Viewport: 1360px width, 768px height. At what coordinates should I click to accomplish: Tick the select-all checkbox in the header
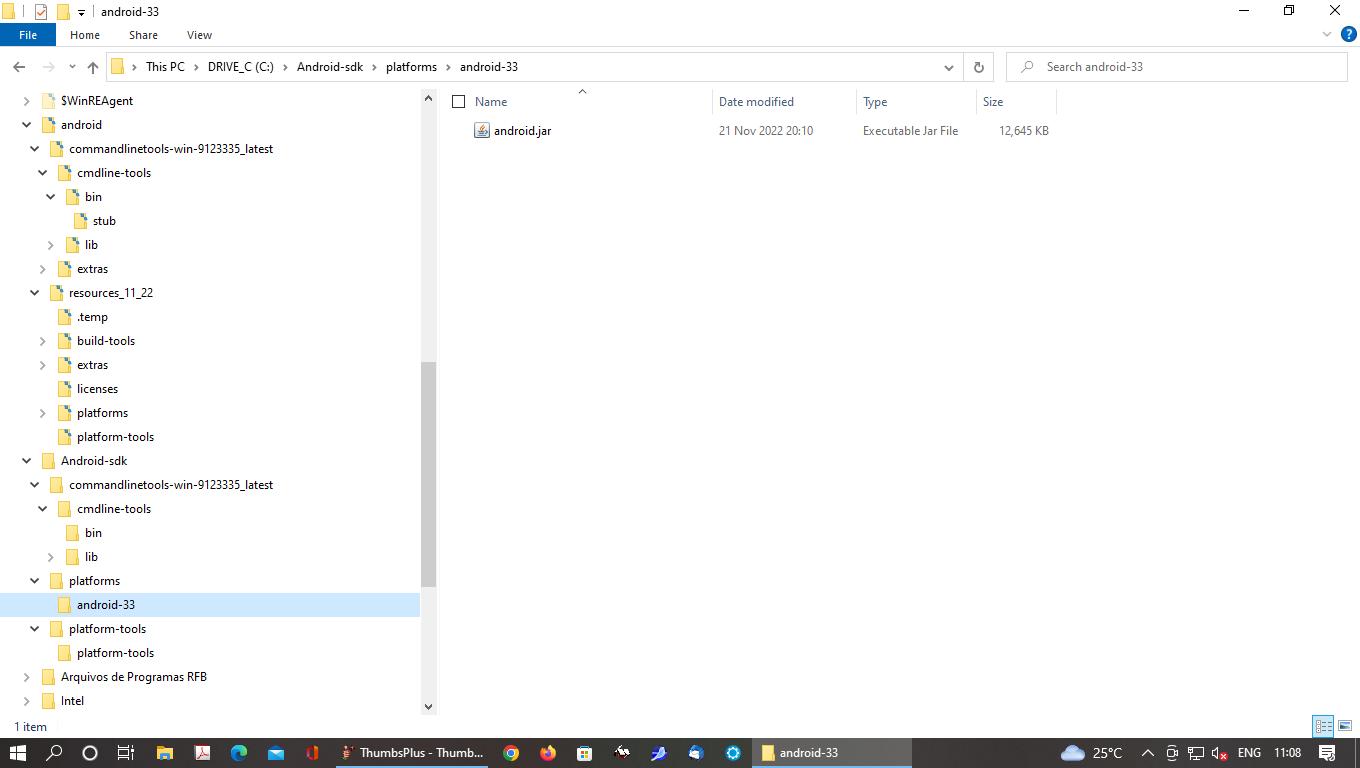point(459,102)
